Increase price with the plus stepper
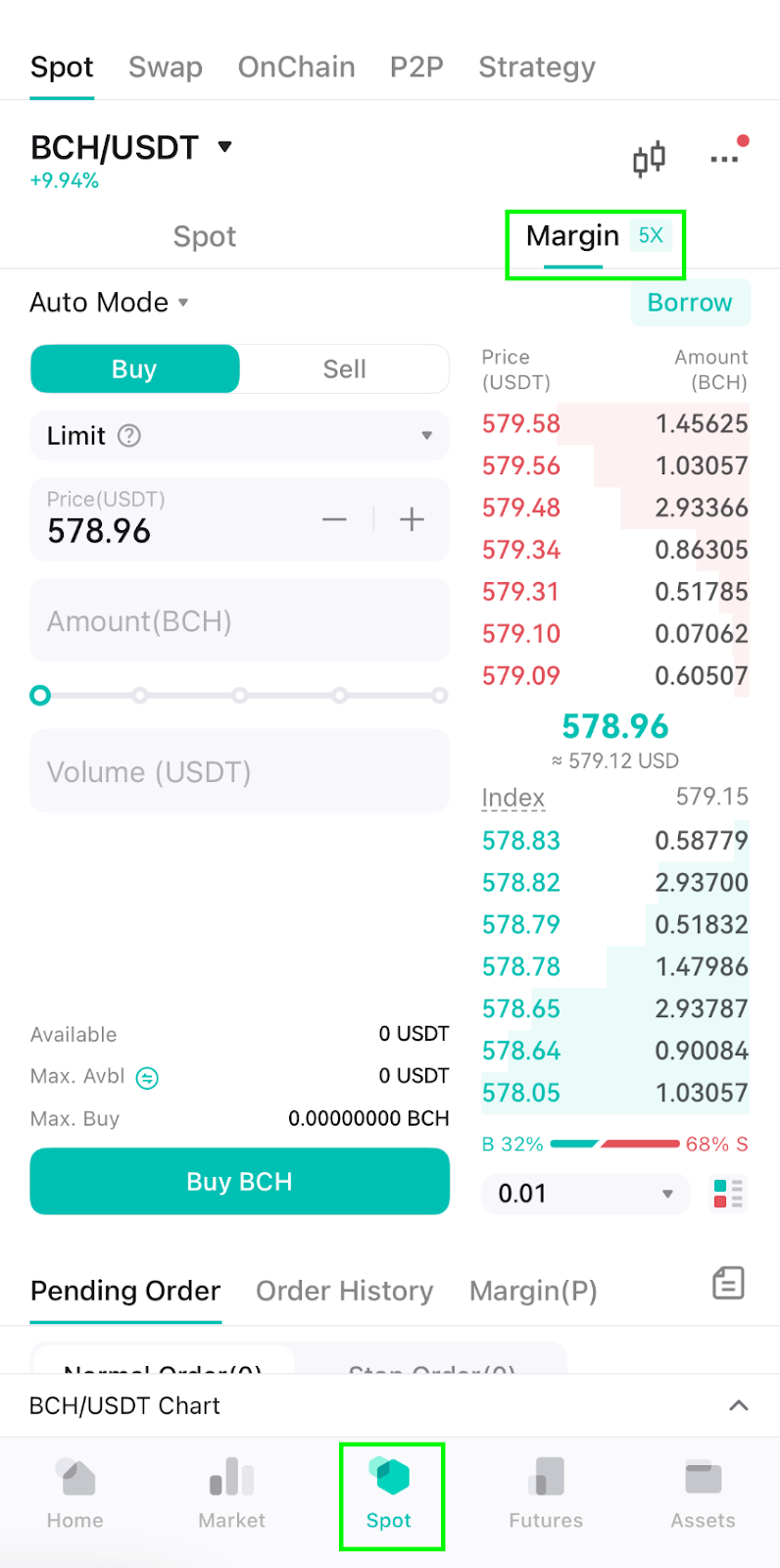 pyautogui.click(x=413, y=519)
